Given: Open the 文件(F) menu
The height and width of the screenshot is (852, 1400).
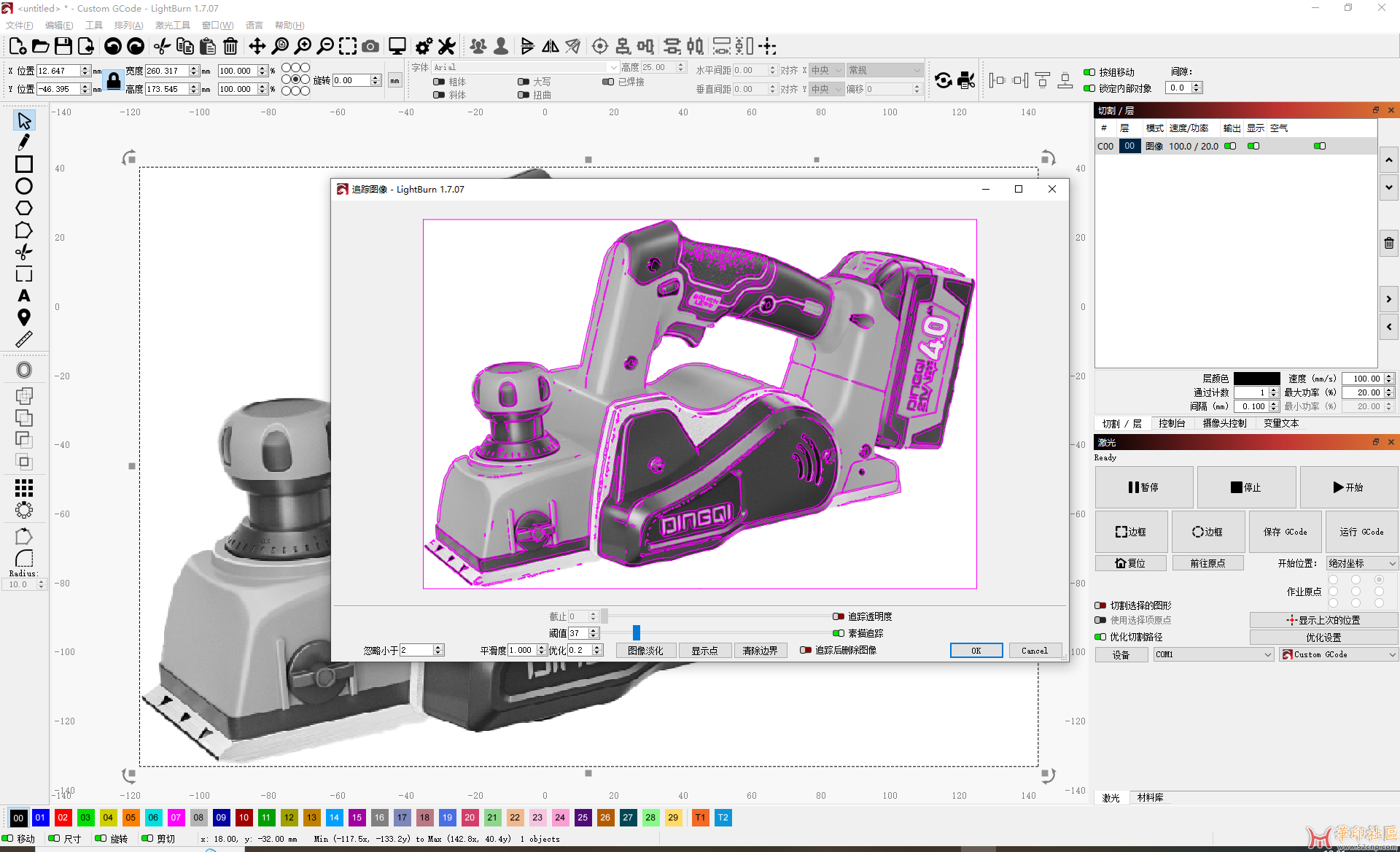Looking at the screenshot, I should click(20, 26).
